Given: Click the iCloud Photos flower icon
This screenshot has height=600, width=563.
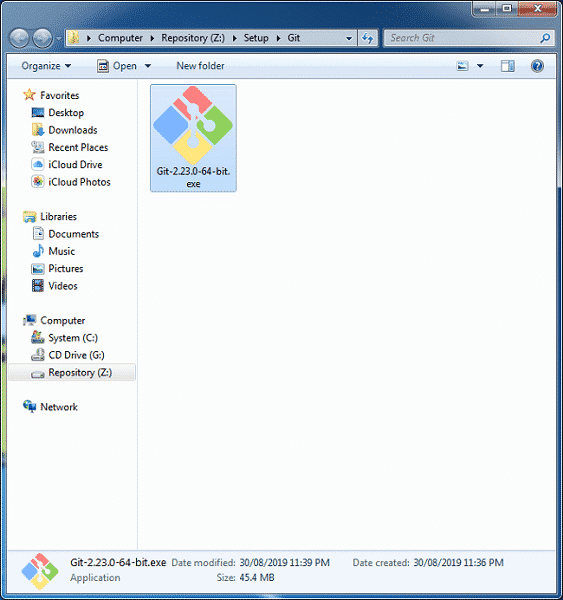Looking at the screenshot, I should pyautogui.click(x=38, y=182).
